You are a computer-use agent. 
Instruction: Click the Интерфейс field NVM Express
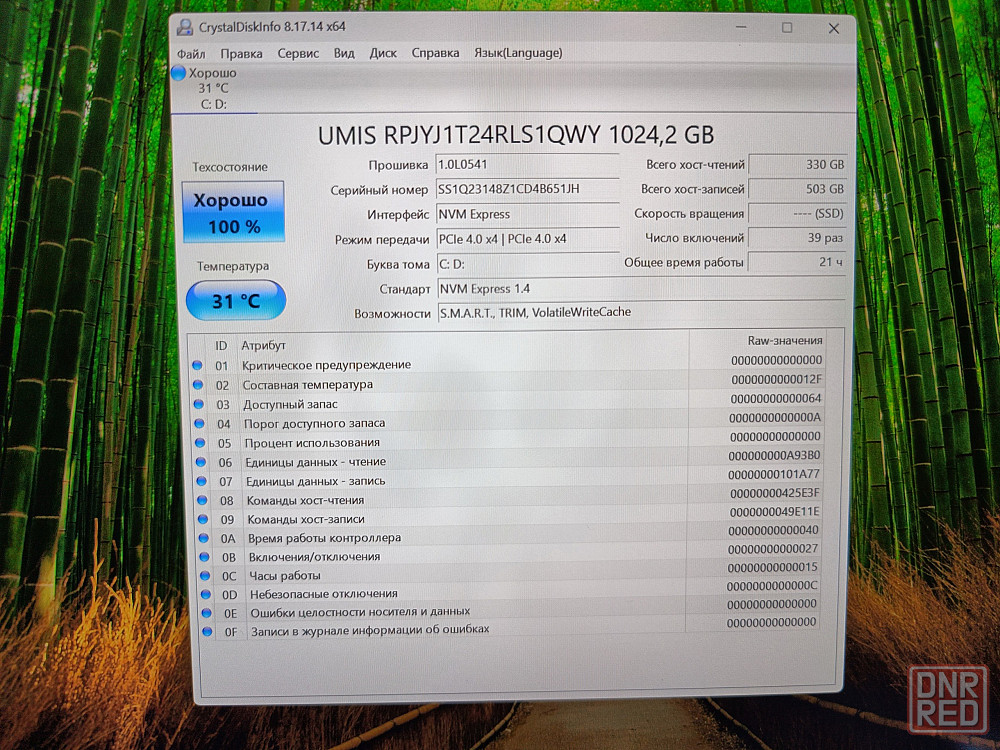(x=527, y=214)
